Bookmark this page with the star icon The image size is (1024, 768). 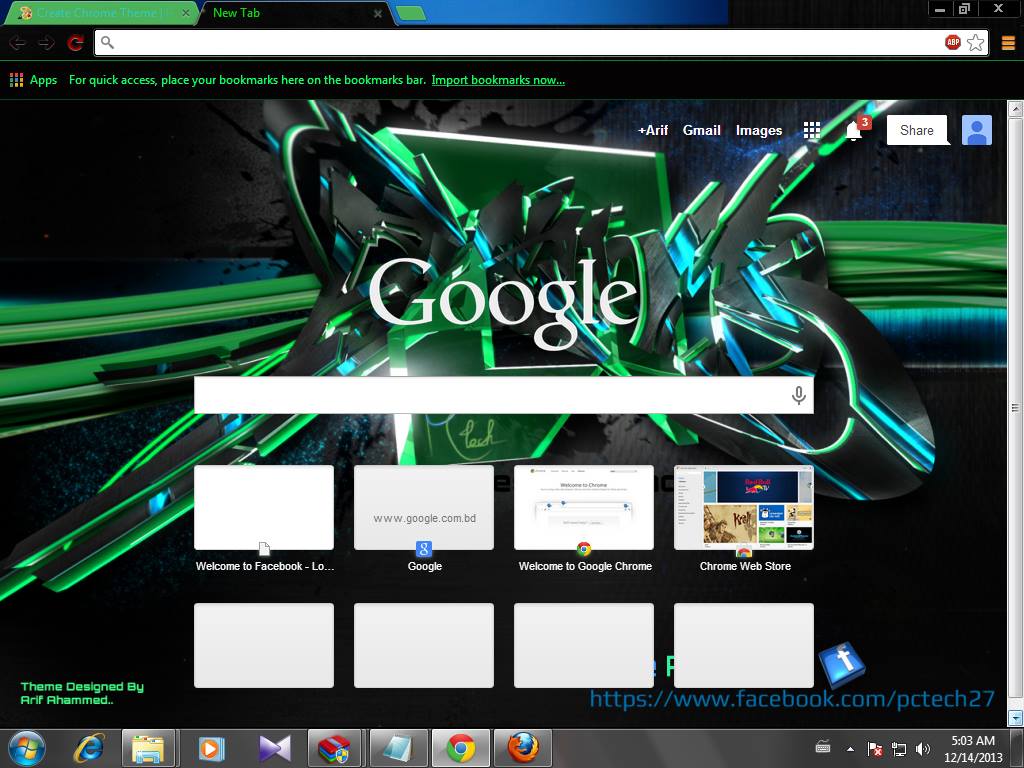pyautogui.click(x=976, y=42)
